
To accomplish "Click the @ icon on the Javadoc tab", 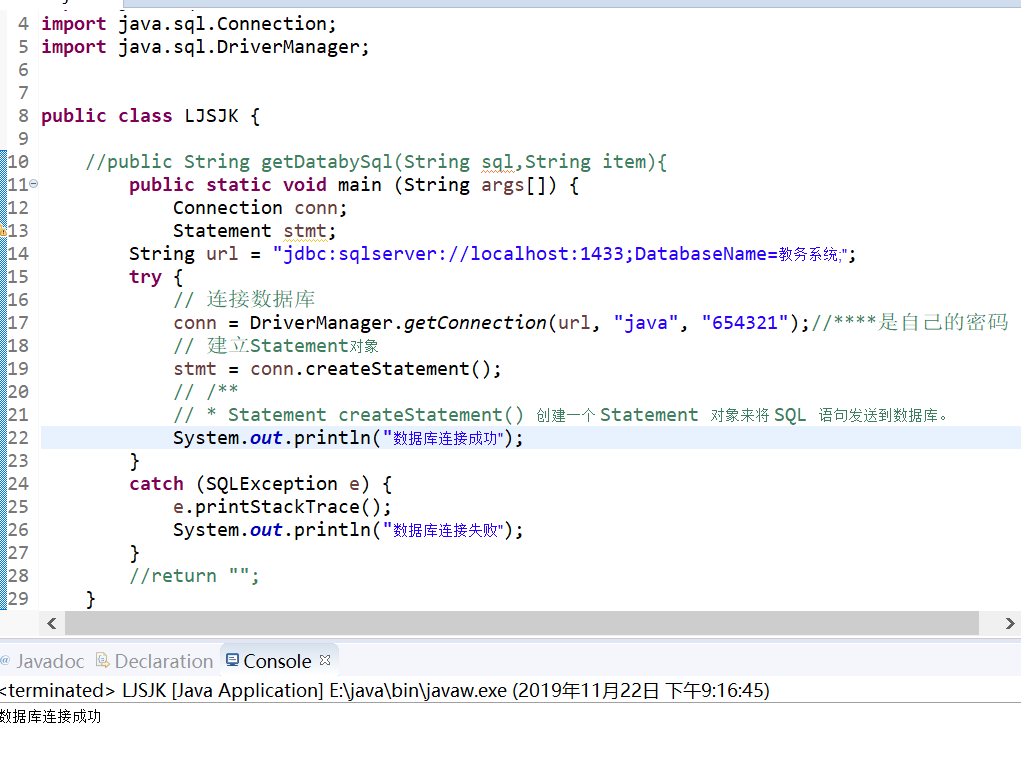I will coord(6,660).
